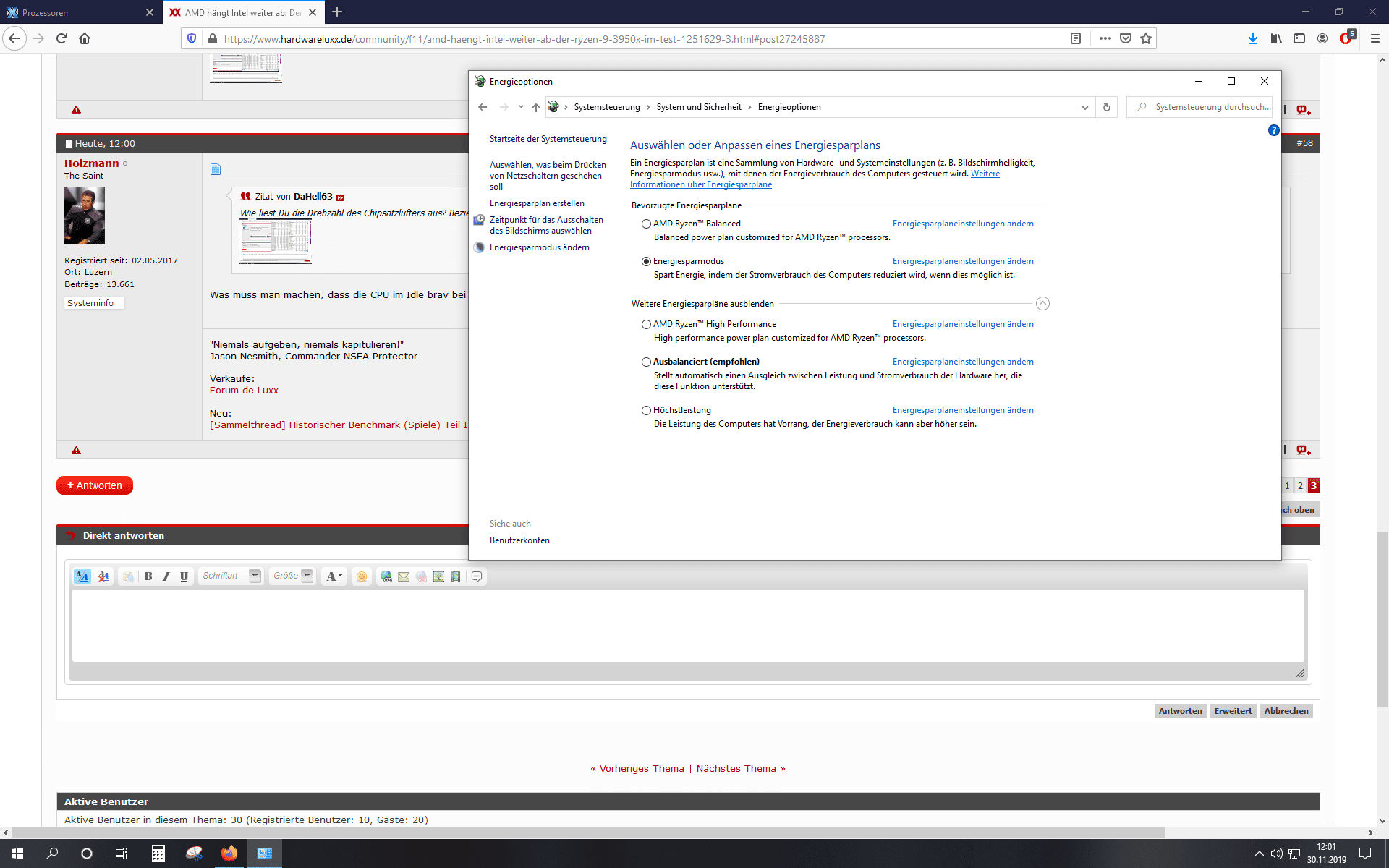This screenshot has width=1389, height=868.
Task: Open the Energiesparplan erstellen link
Action: click(x=537, y=203)
